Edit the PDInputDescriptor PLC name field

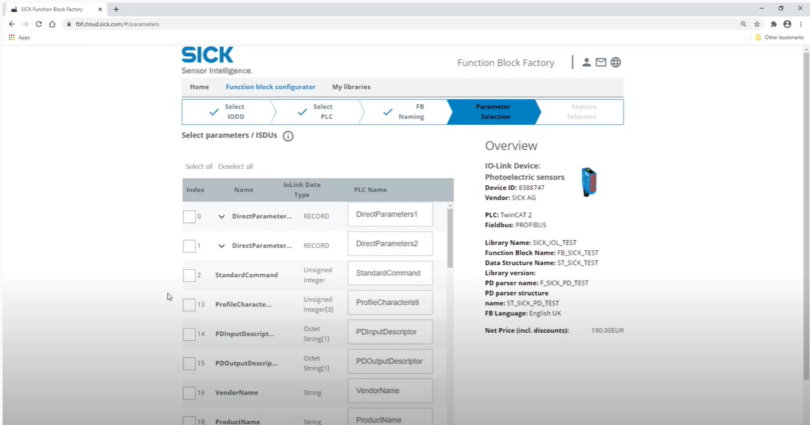390,332
